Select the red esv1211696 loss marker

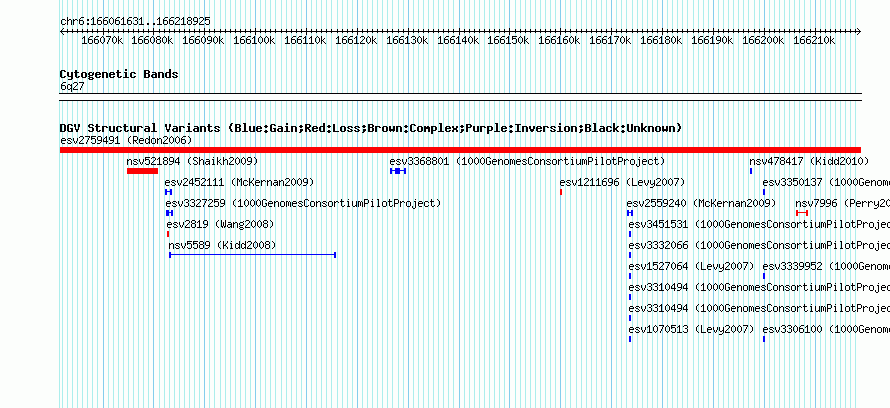561,192
